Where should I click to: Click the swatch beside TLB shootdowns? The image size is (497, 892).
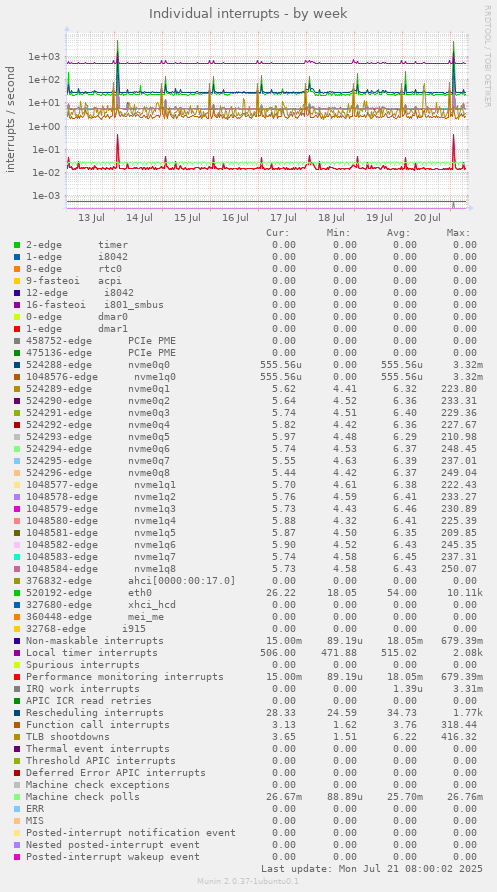coord(17,736)
